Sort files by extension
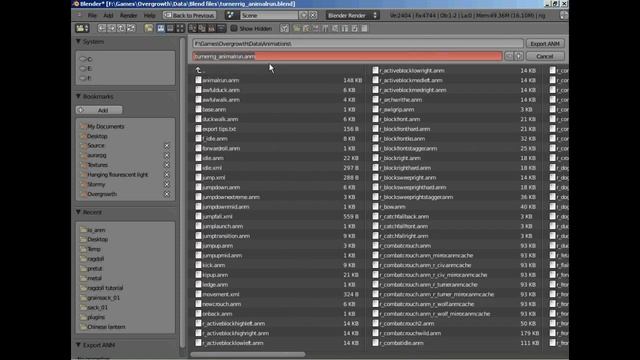Screen dimensions: 640x360 (202, 28)
